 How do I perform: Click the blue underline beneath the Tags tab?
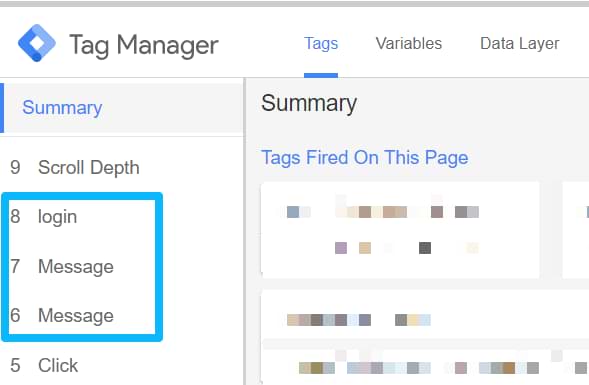tap(321, 75)
